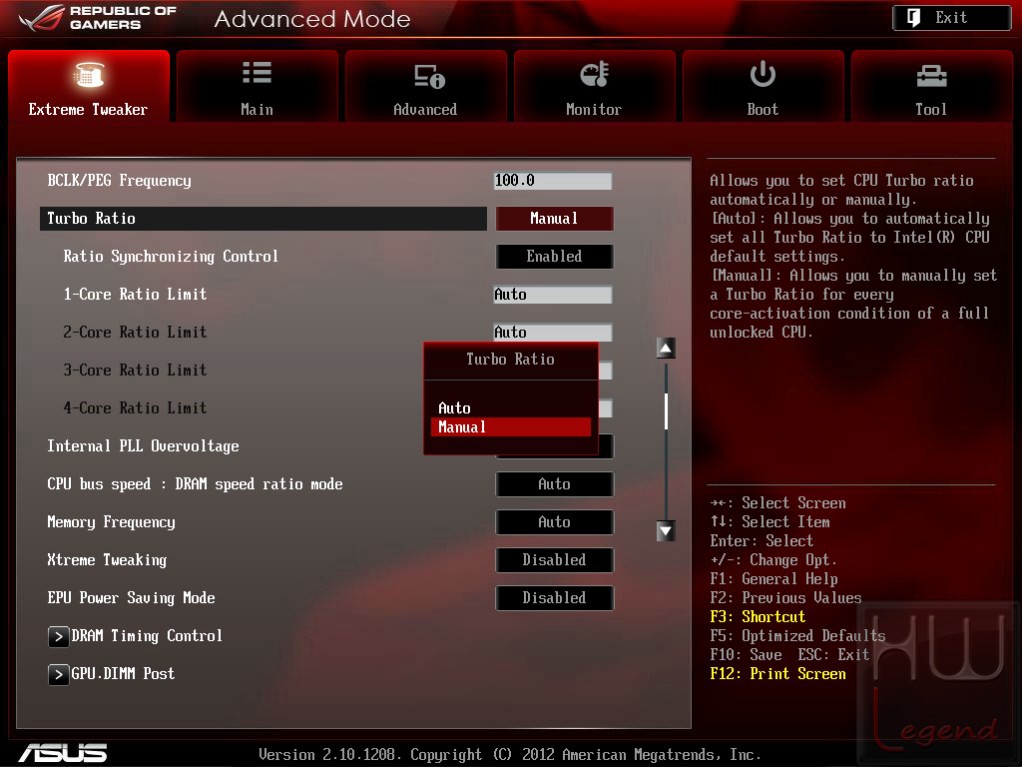Click the Advanced info monitor icon
1022x767 pixels.
[429, 76]
